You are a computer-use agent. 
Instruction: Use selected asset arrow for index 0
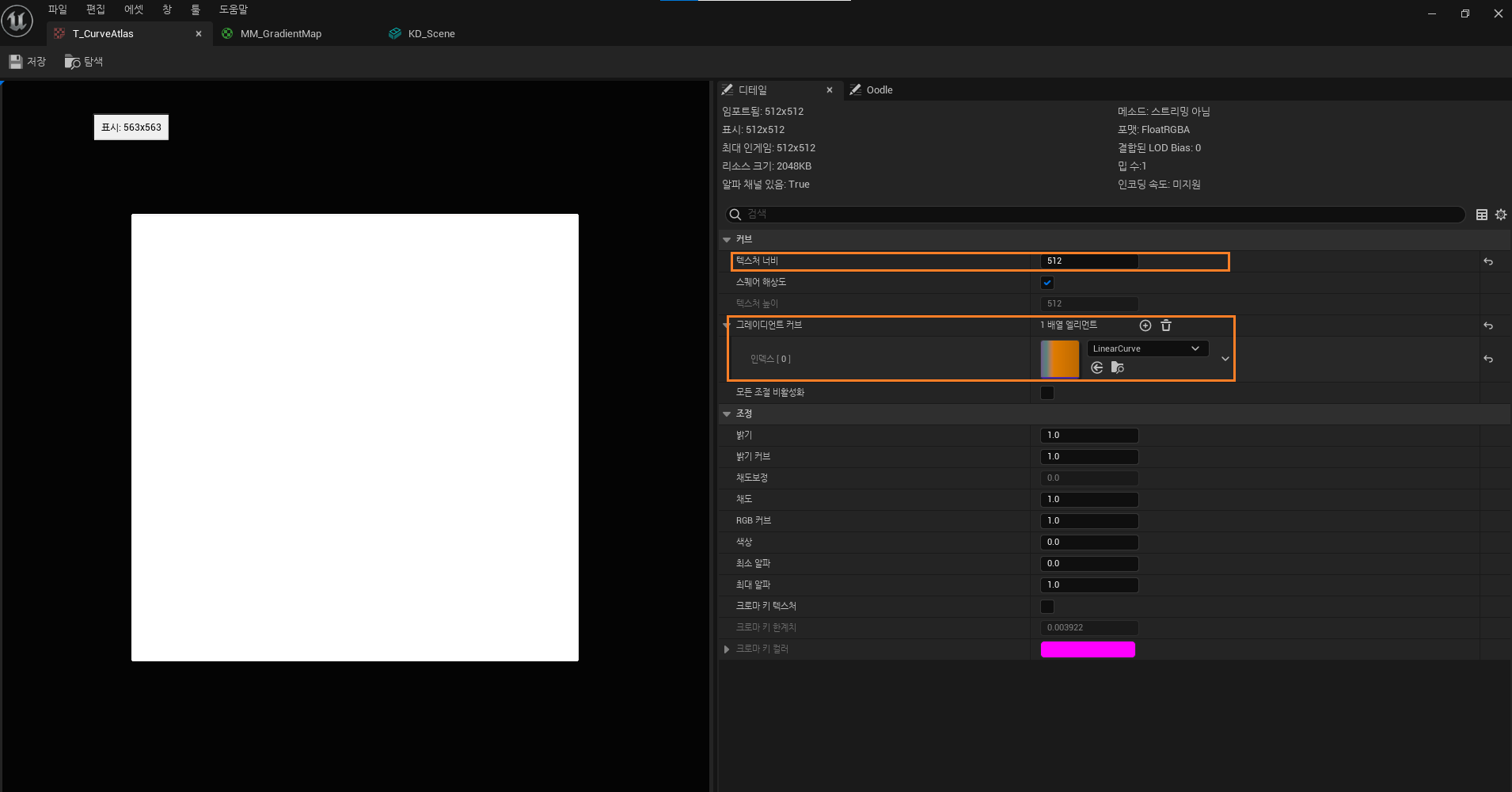point(1096,367)
